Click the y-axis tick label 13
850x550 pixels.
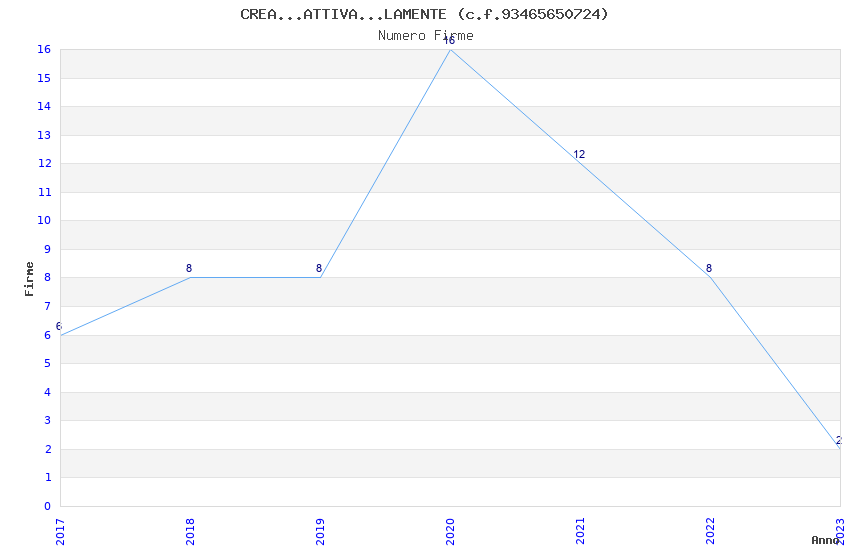[44, 135]
